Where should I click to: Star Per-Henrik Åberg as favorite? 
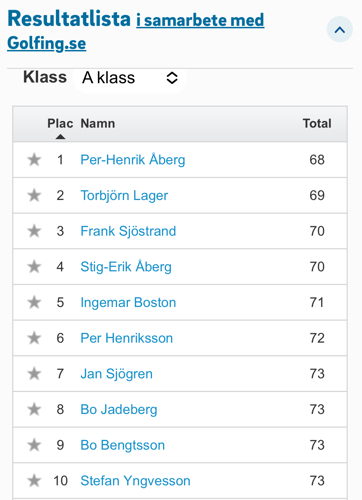pos(34,160)
